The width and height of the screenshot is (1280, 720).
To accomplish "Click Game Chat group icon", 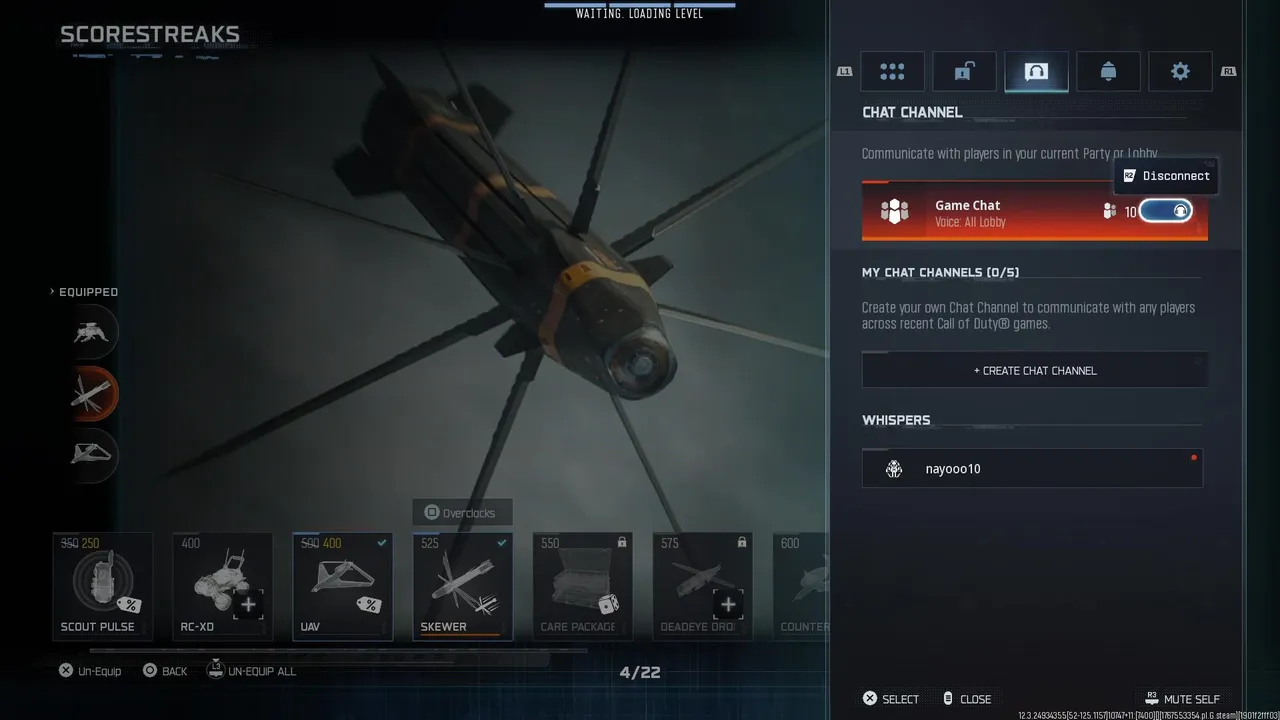I will coord(894,212).
